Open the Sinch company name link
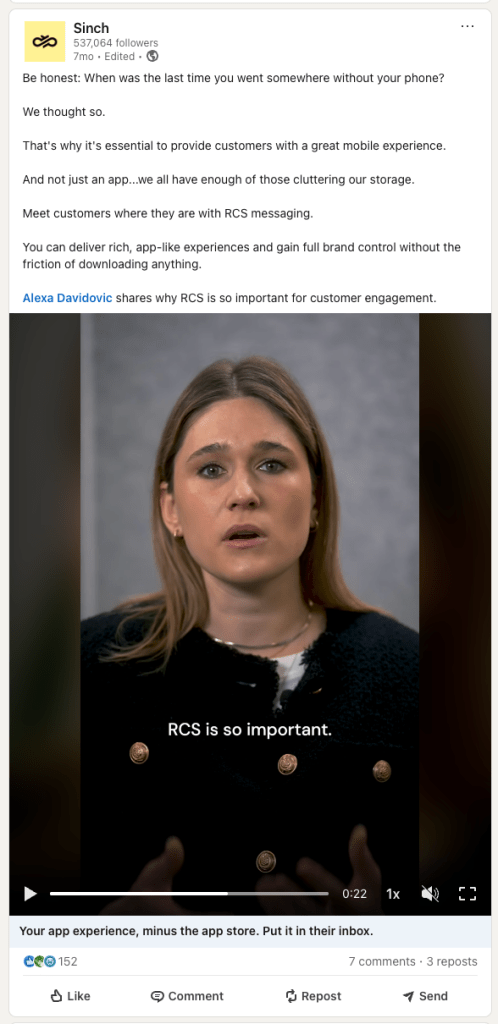This screenshot has height=1024, width=498. tap(91, 28)
